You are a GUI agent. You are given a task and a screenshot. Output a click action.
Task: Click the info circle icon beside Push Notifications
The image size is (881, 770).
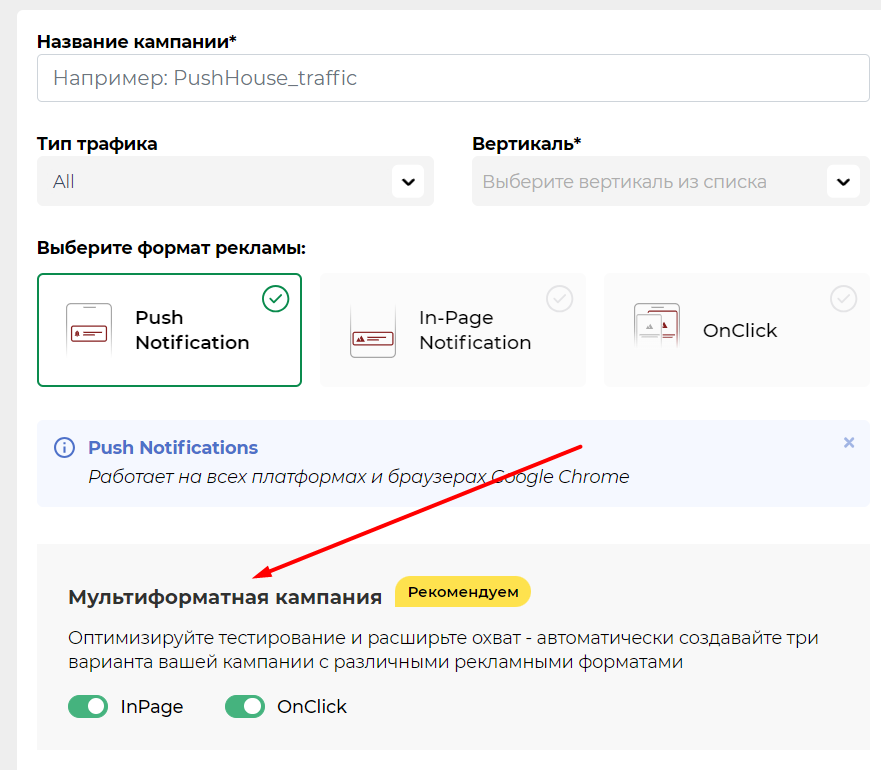[64, 447]
